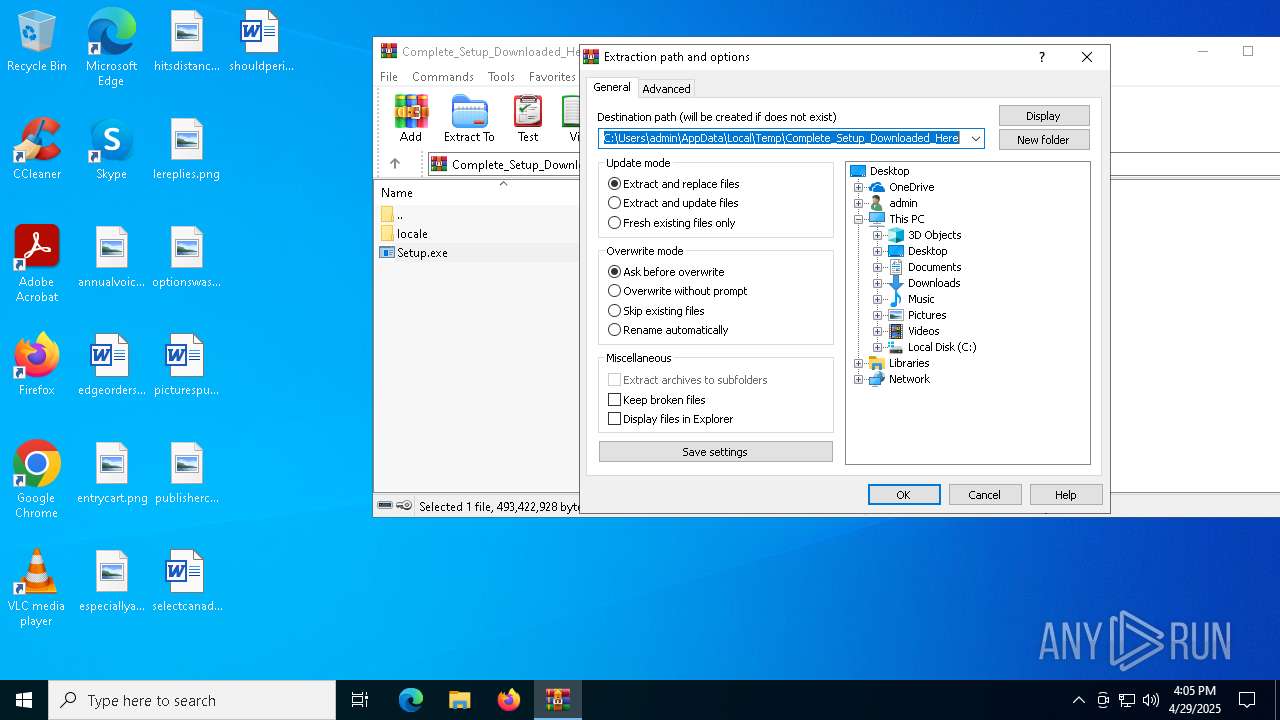The height and width of the screenshot is (720, 1280).
Task: Select selectcanad... Word document on desktop
Action: 187,581
